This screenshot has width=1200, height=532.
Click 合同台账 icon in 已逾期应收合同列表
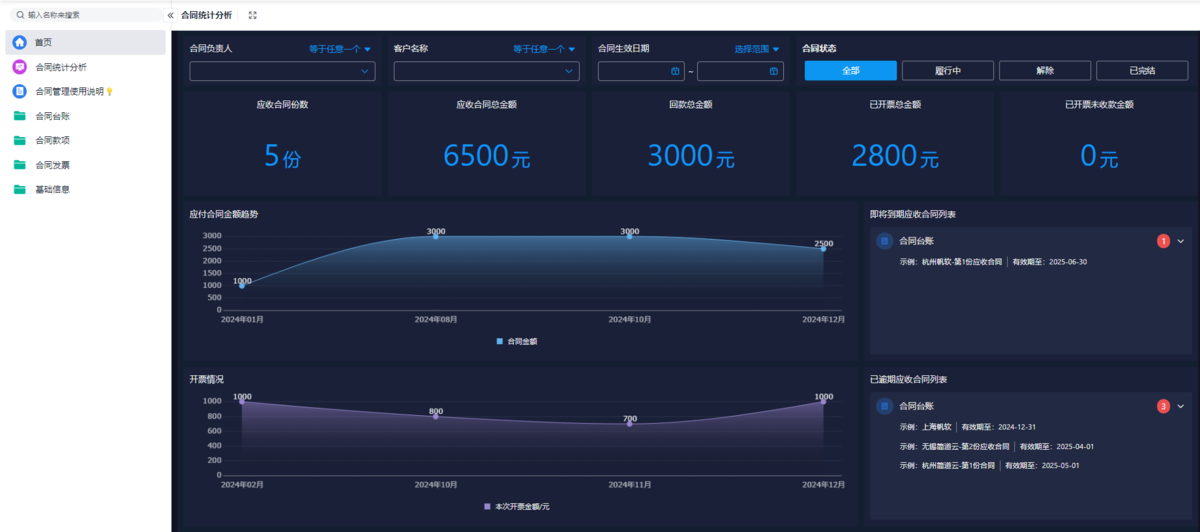(x=884, y=406)
